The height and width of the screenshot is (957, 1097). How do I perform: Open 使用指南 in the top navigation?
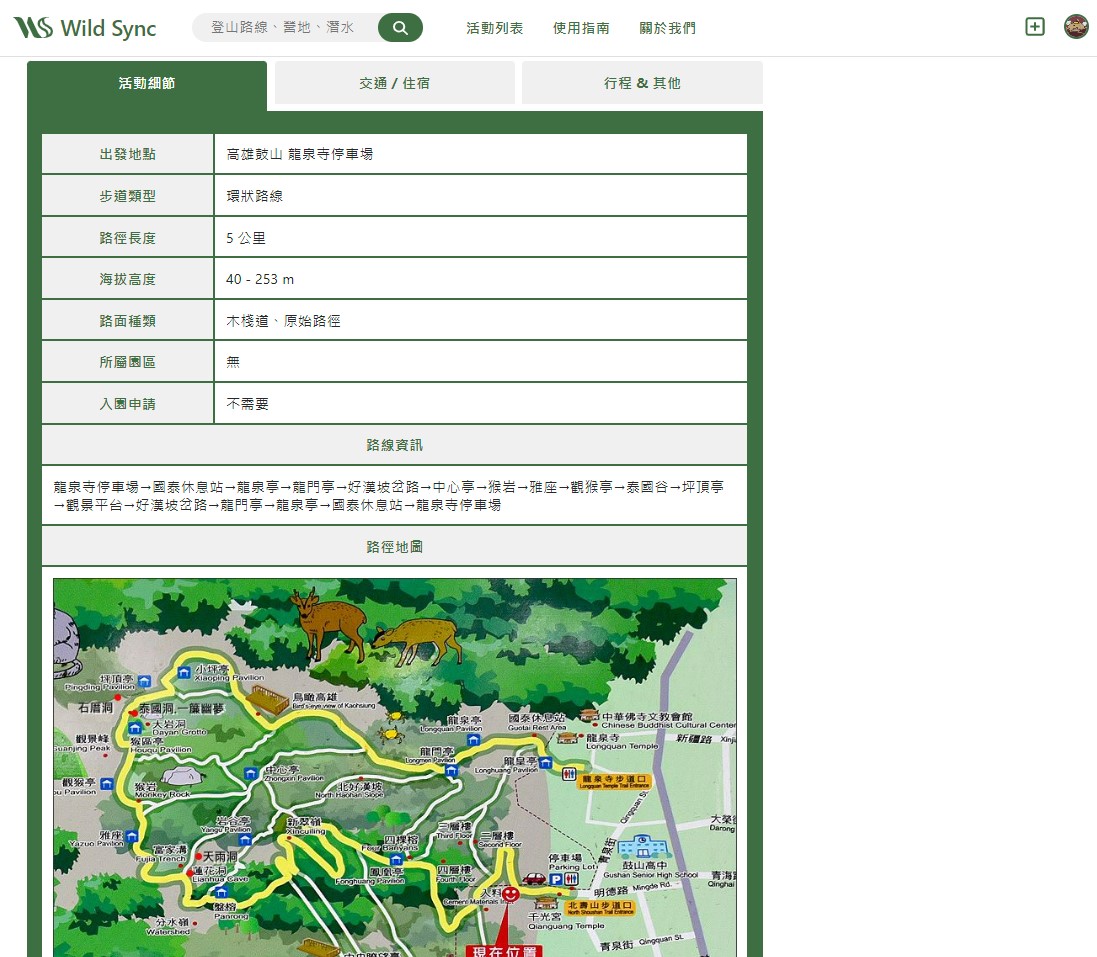[581, 28]
